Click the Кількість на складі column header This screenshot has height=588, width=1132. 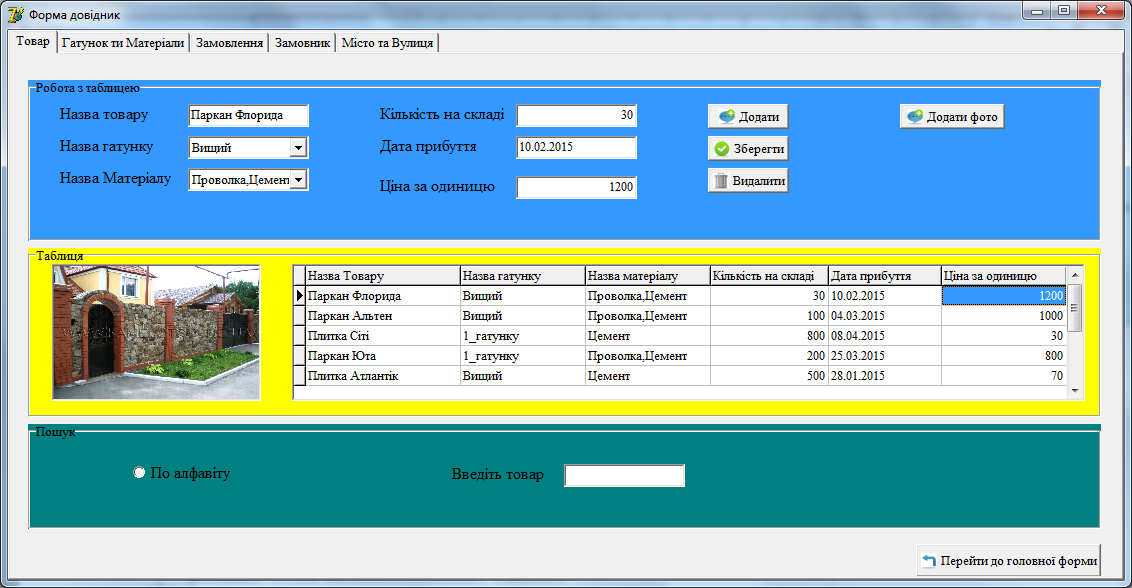coord(769,275)
